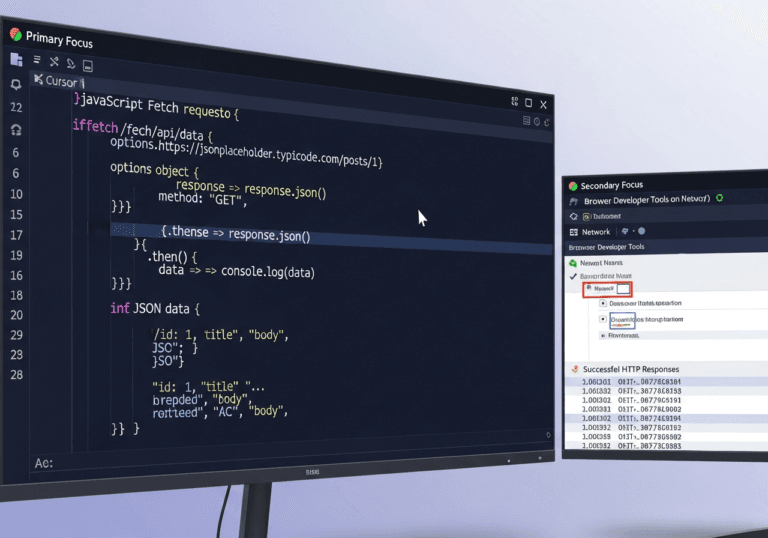Click the scroll marker at editor bottom right
This screenshot has width=768, height=538.
point(548,435)
